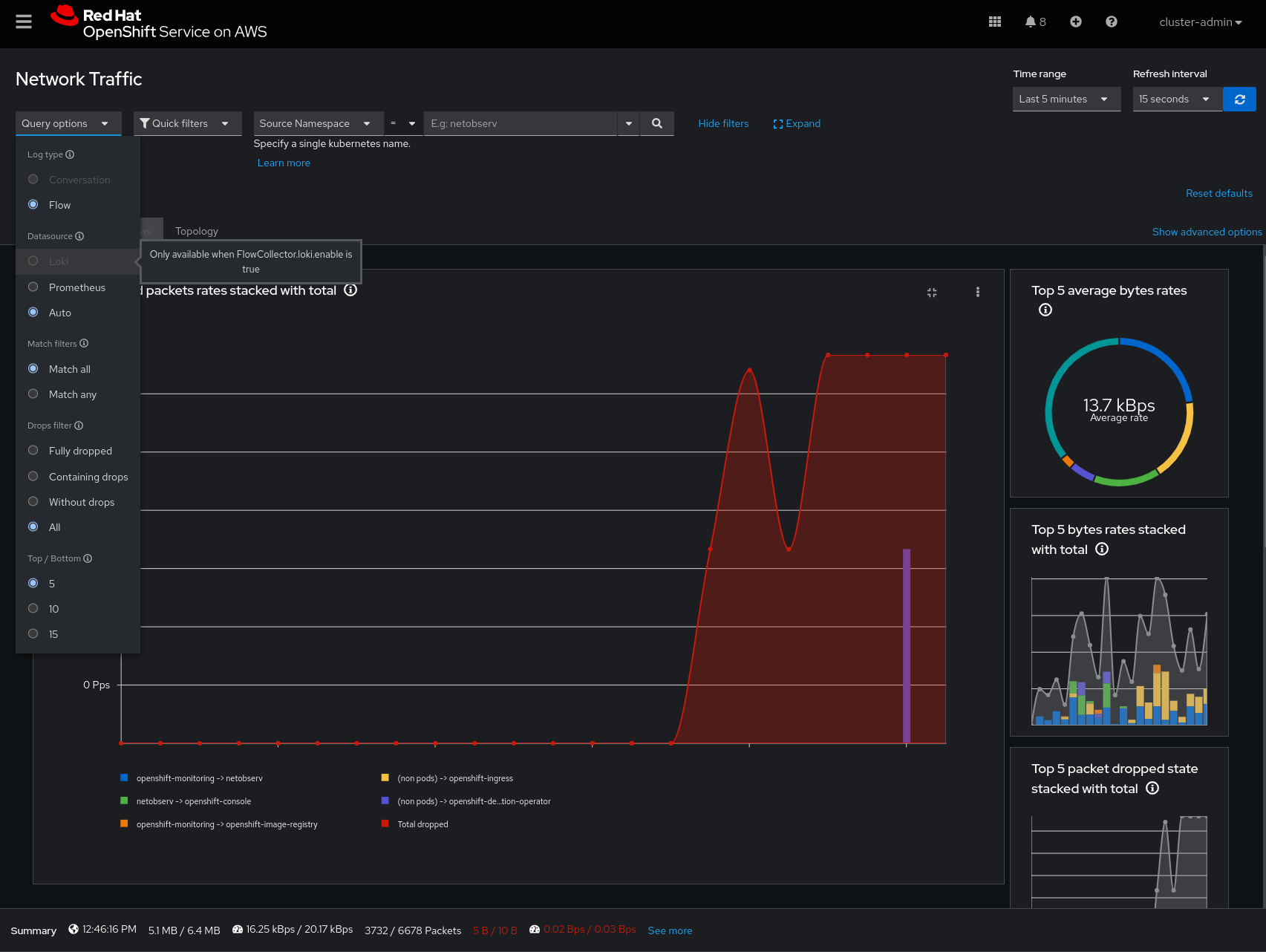Viewport: 1266px width, 952px height.
Task: Switch to the Topology tab
Action: 197,231
